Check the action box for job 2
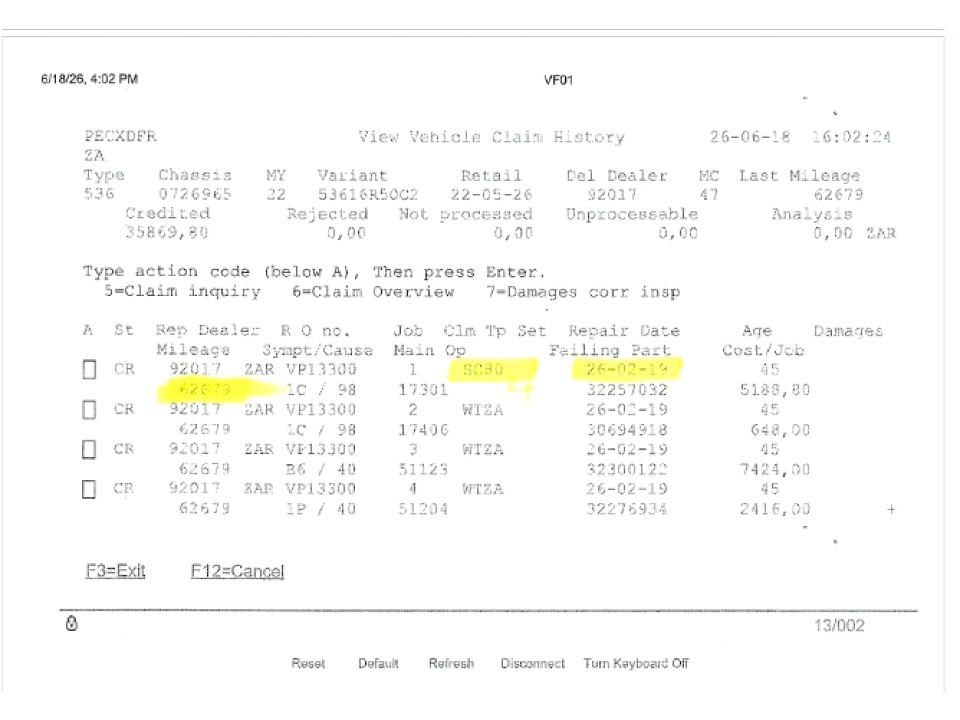 [89, 410]
